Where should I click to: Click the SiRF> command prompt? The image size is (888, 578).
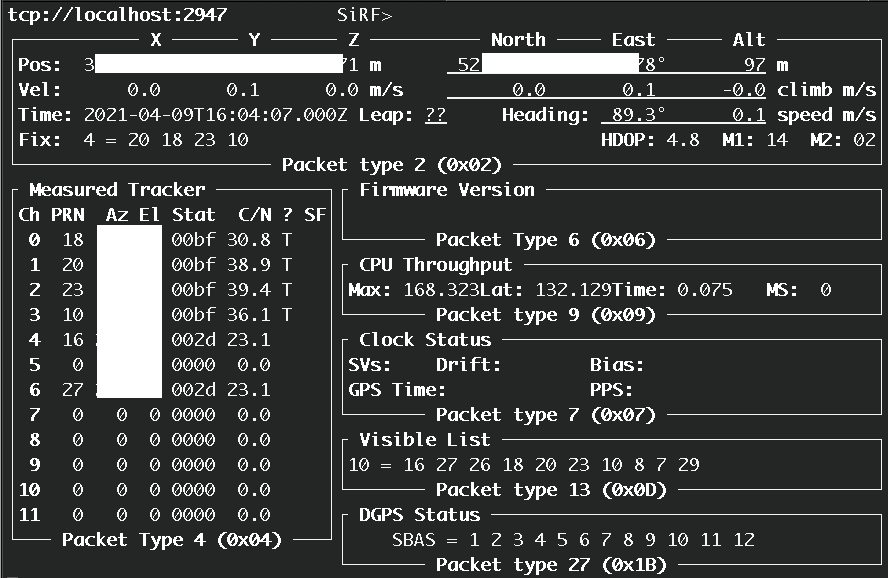[365, 15]
